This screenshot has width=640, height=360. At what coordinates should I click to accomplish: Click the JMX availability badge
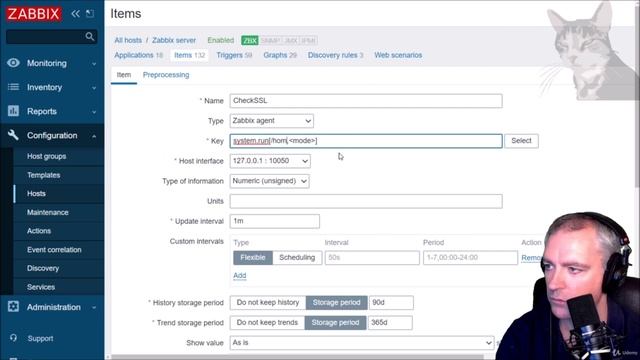point(290,40)
